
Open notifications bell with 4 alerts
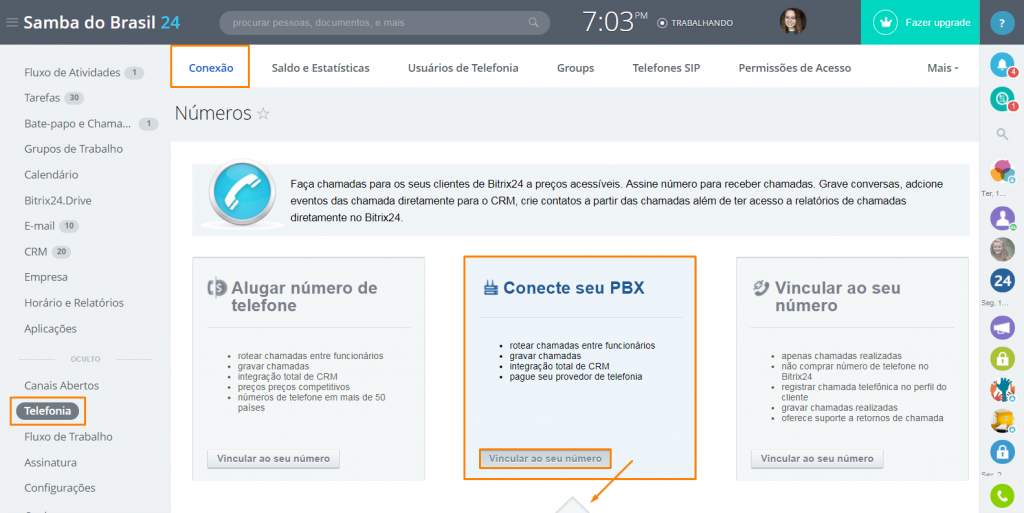coord(1002,64)
